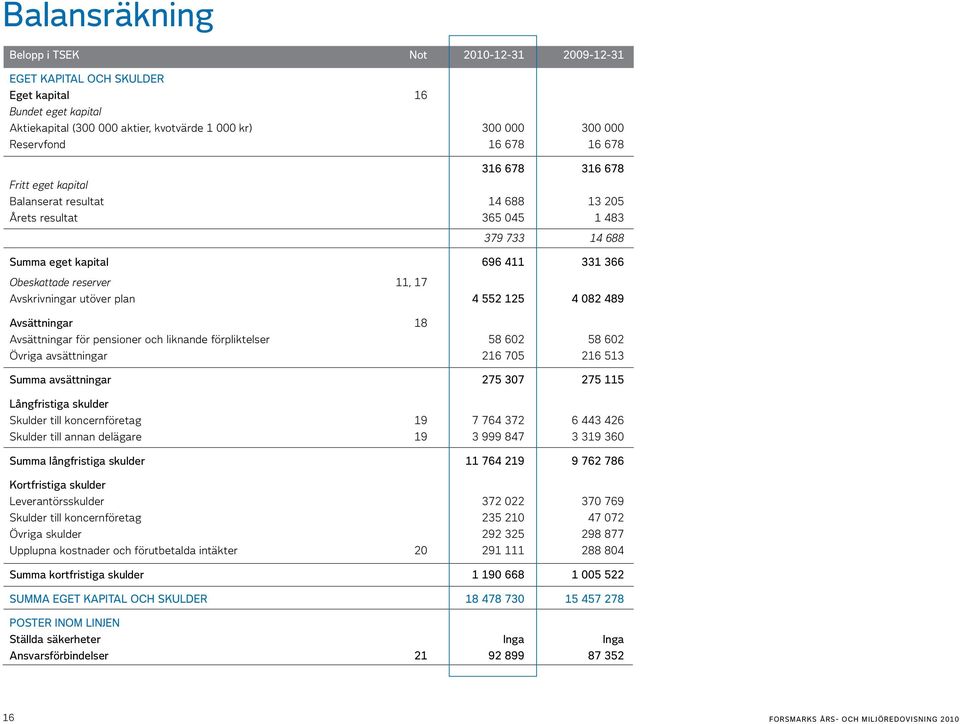960x724 pixels.
Task: Click 2009 value 6 443 426
Action: click(x=598, y=420)
